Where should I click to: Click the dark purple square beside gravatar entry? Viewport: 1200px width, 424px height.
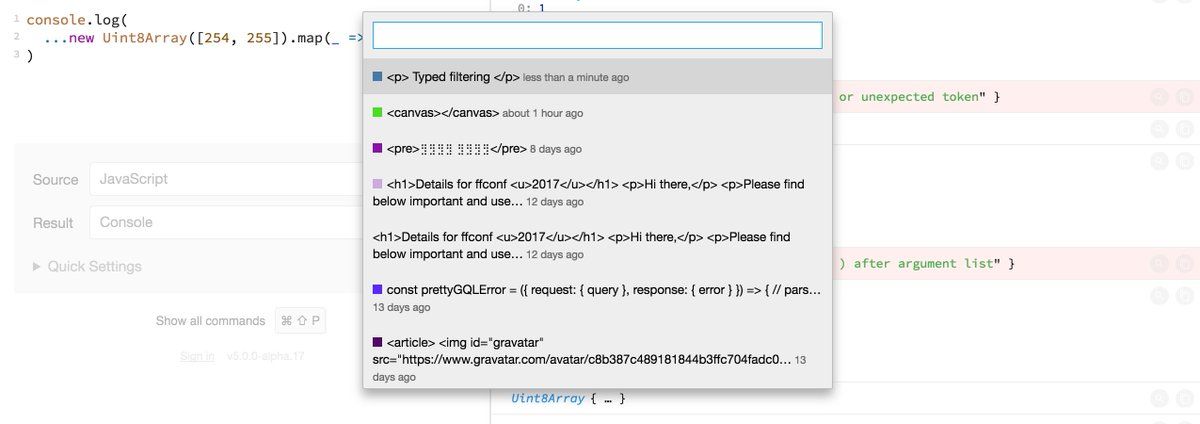377,343
